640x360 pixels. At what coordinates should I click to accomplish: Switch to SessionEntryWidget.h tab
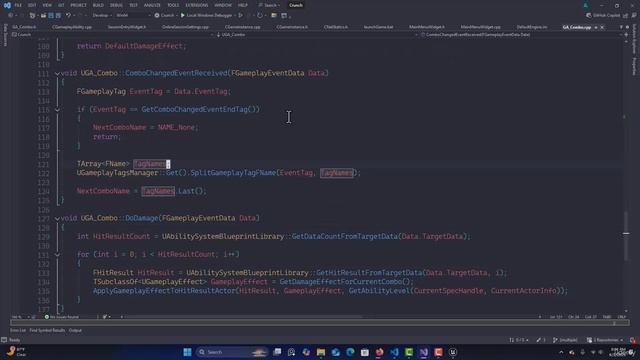pos(127,27)
